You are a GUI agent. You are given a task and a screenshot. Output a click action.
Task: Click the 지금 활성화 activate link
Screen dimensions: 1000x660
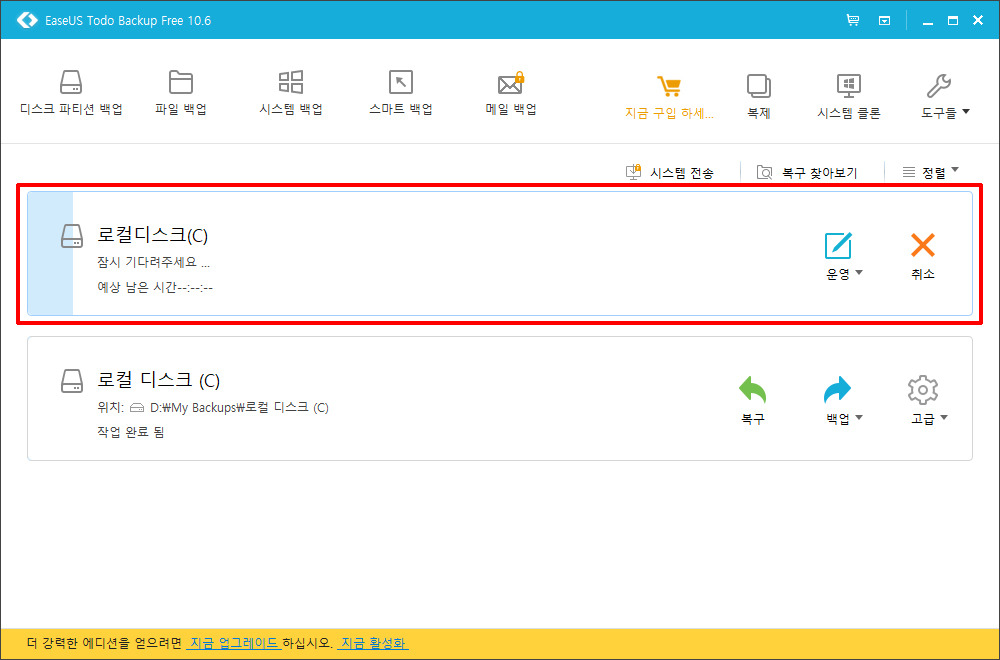pos(372,643)
